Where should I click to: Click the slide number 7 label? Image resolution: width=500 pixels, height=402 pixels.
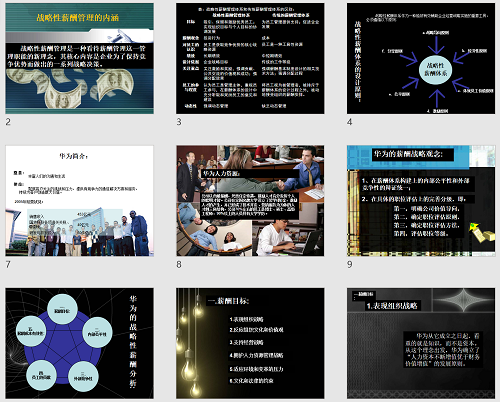click(8, 265)
